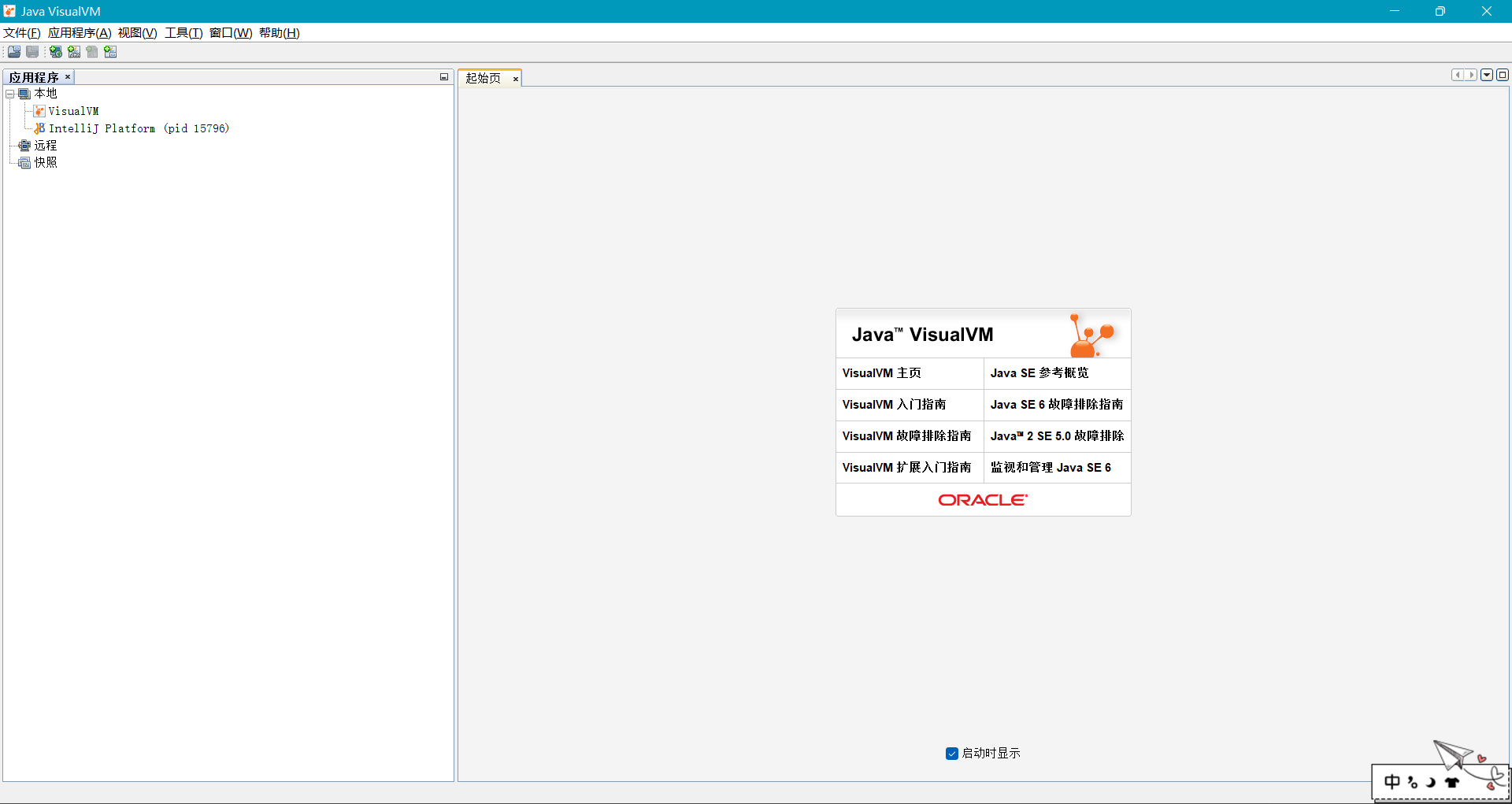Minimize the 应用程序 panel
1512x804 pixels.
444,77
